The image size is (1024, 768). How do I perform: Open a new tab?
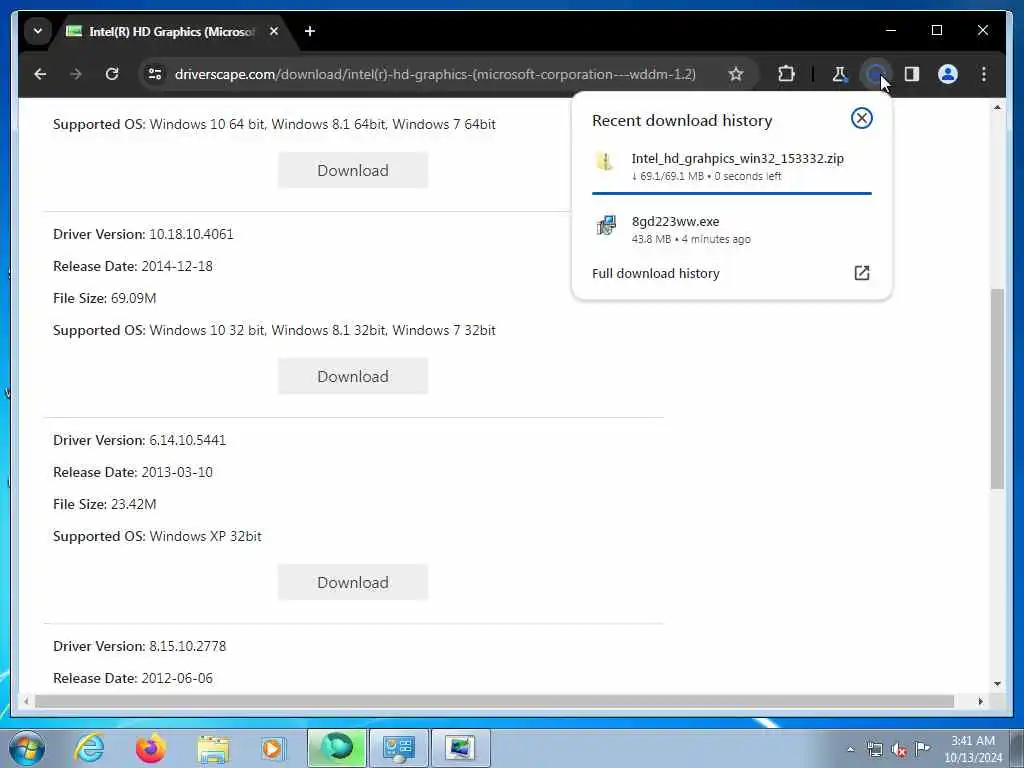(x=310, y=31)
